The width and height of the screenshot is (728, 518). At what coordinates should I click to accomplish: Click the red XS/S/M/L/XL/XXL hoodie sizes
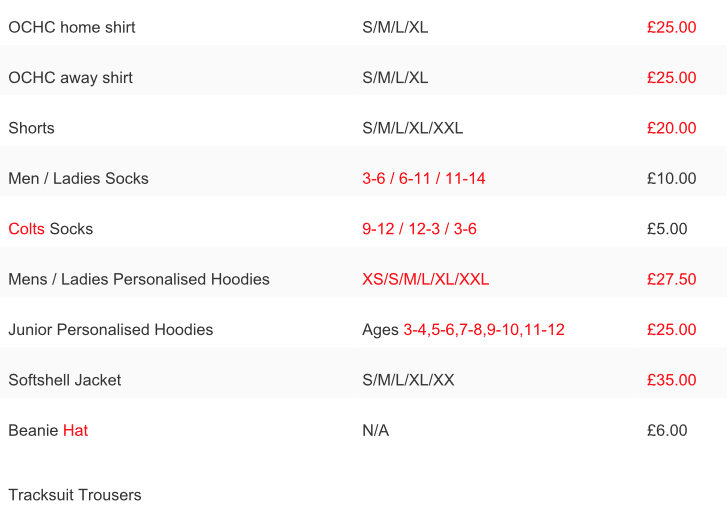[x=425, y=279]
